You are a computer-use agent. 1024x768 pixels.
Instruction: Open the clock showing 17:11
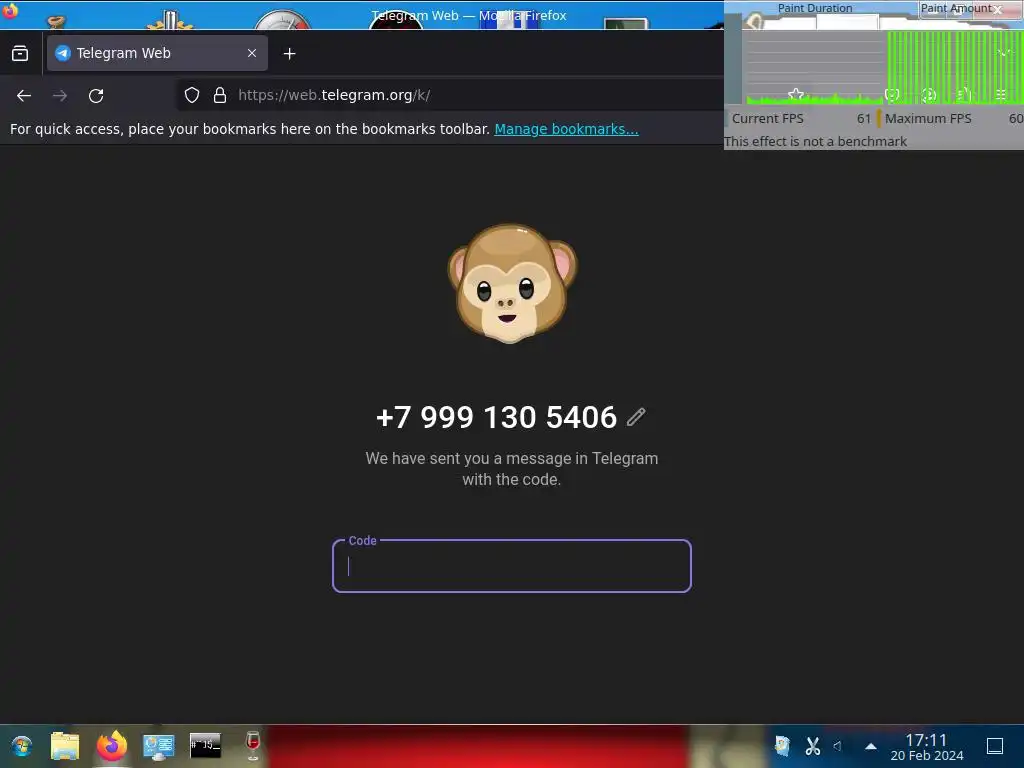click(x=927, y=747)
